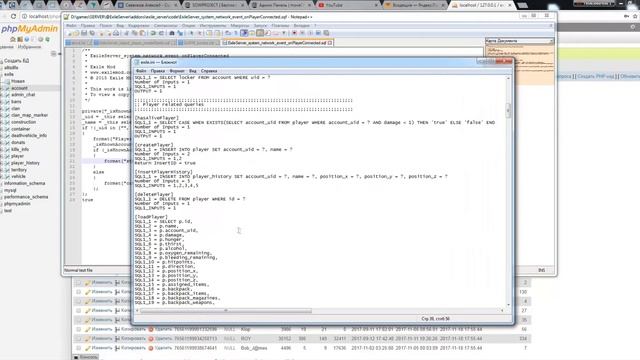Click dropdown arrow on Document Map panel header
640x360 pixels.
551,41
